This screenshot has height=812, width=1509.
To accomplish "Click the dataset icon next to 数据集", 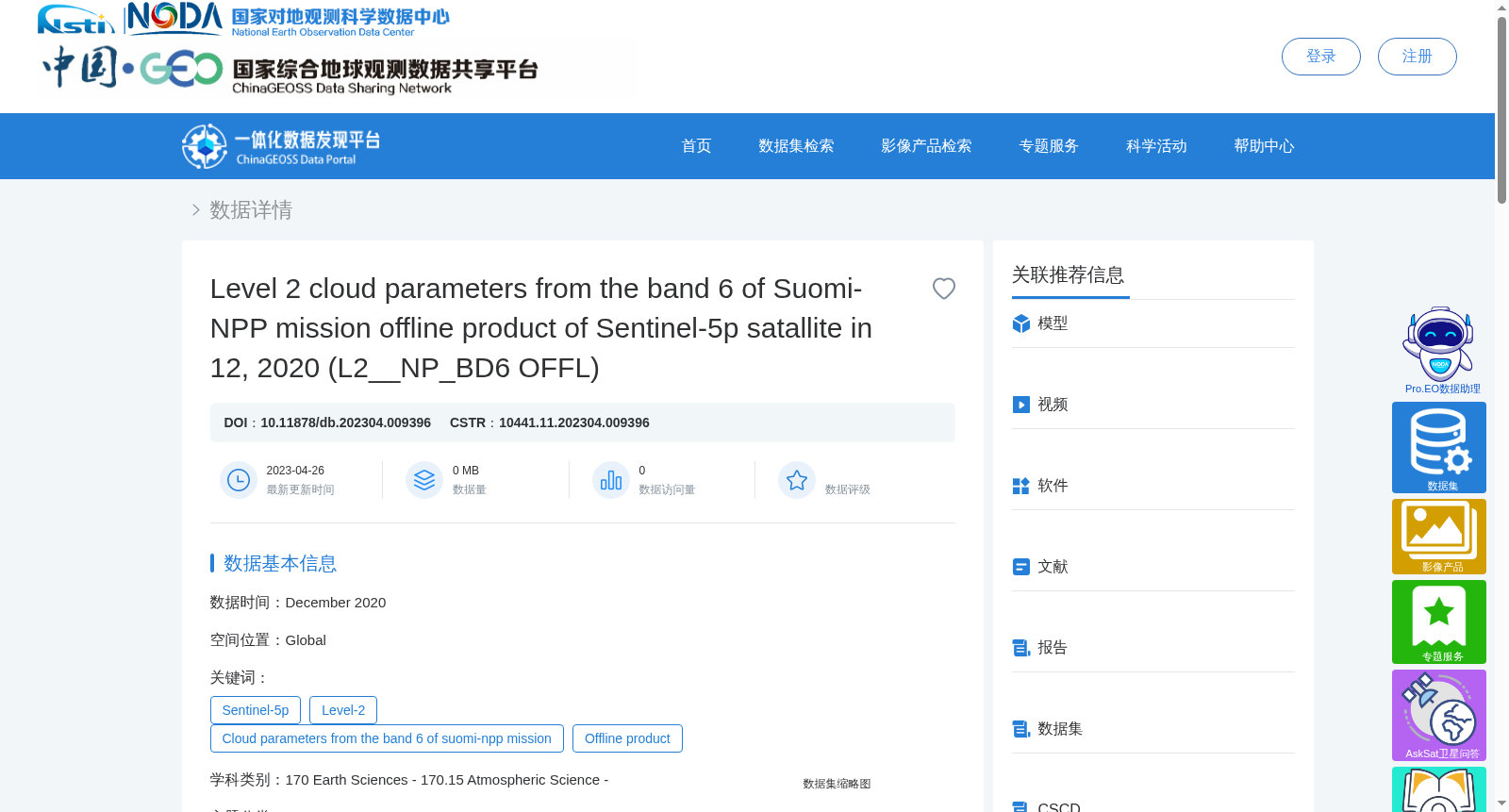I will 1021,729.
